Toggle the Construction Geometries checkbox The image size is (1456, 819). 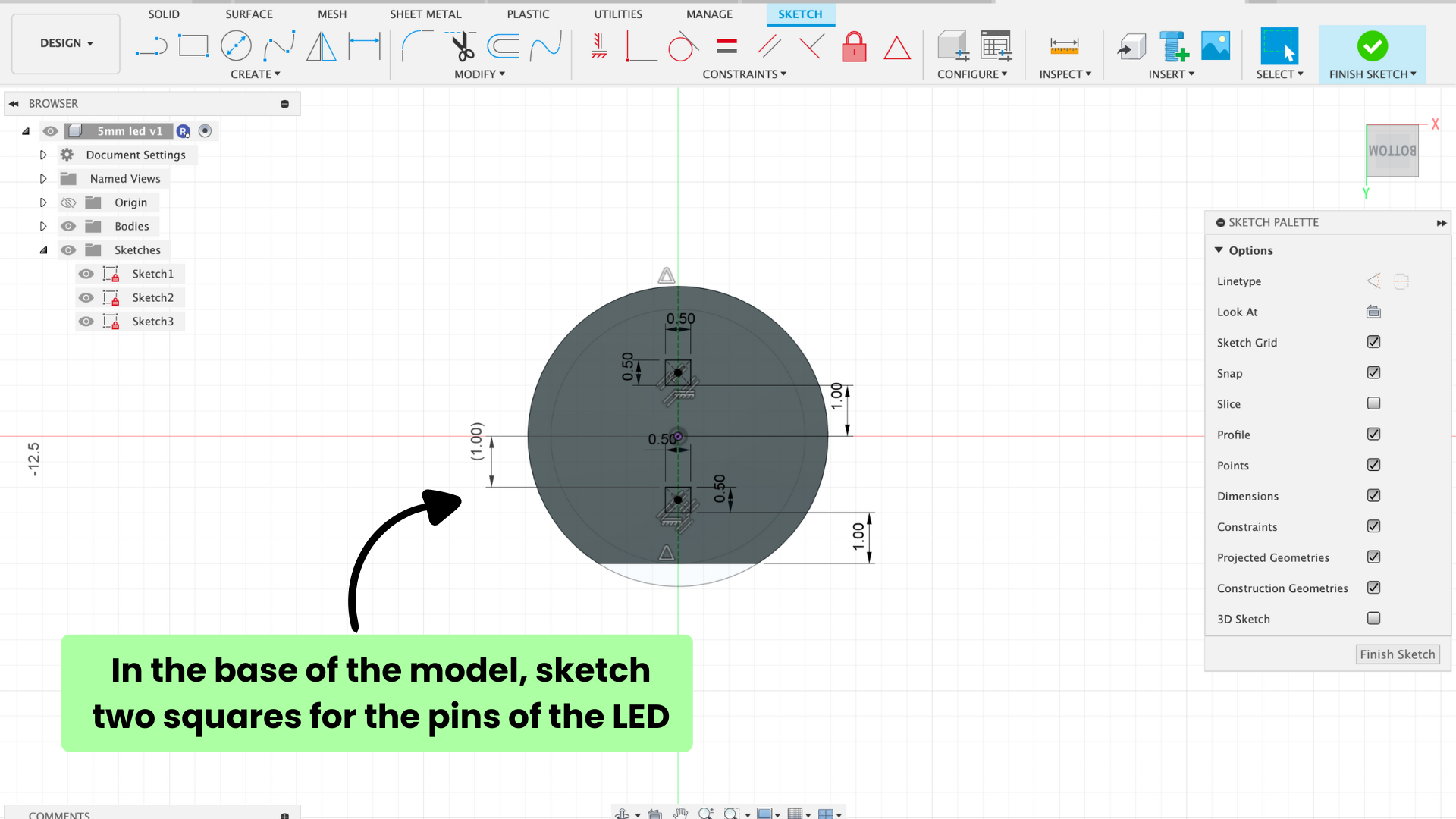click(x=1373, y=588)
